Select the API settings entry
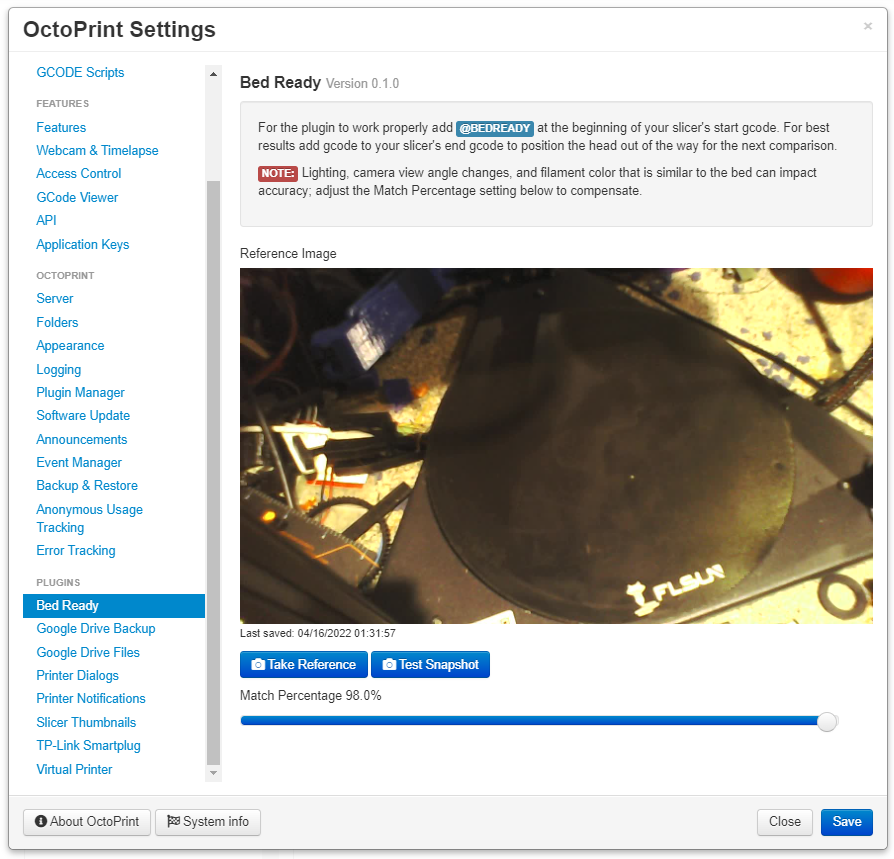The height and width of the screenshot is (859, 894). click(46, 220)
